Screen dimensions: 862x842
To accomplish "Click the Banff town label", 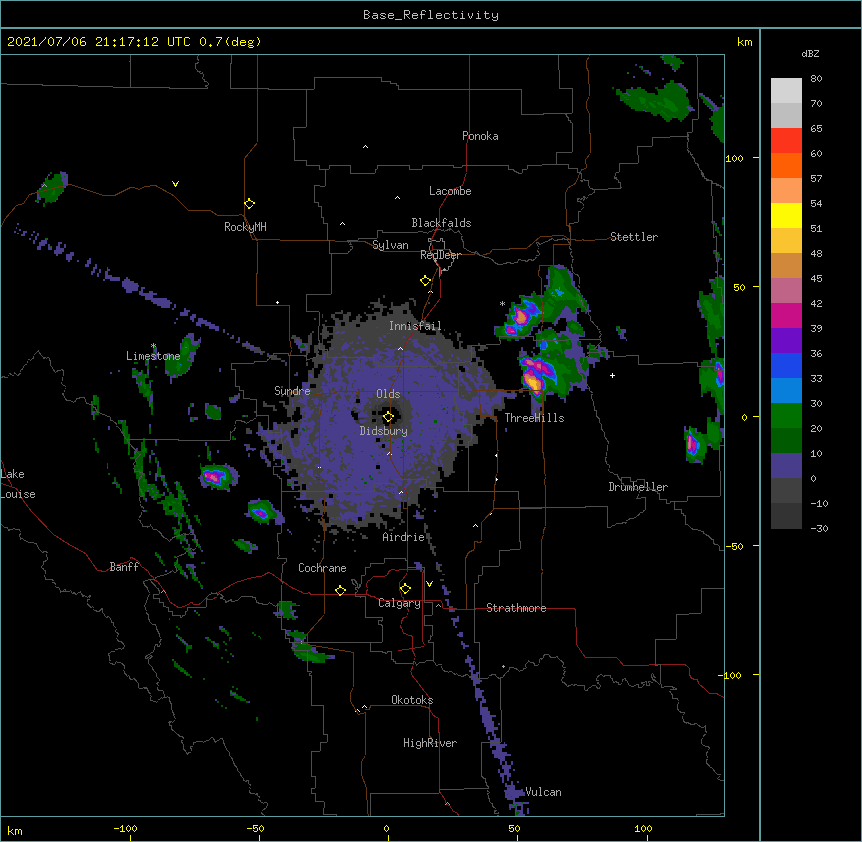I will 124,567.
